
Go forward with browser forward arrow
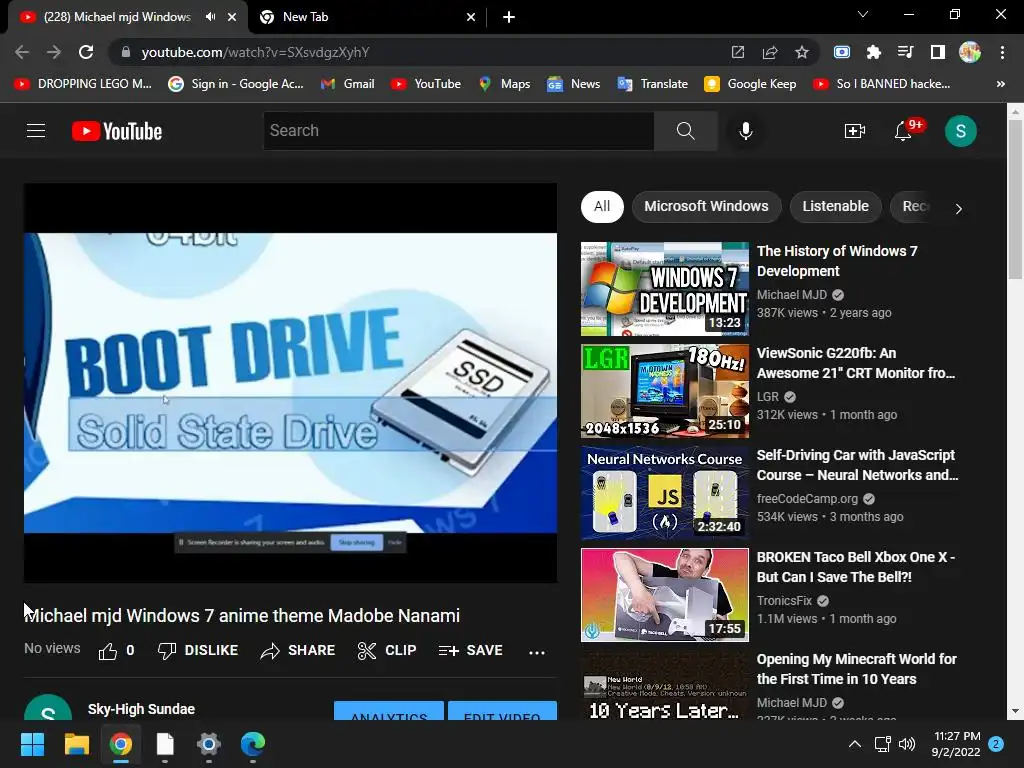54,52
